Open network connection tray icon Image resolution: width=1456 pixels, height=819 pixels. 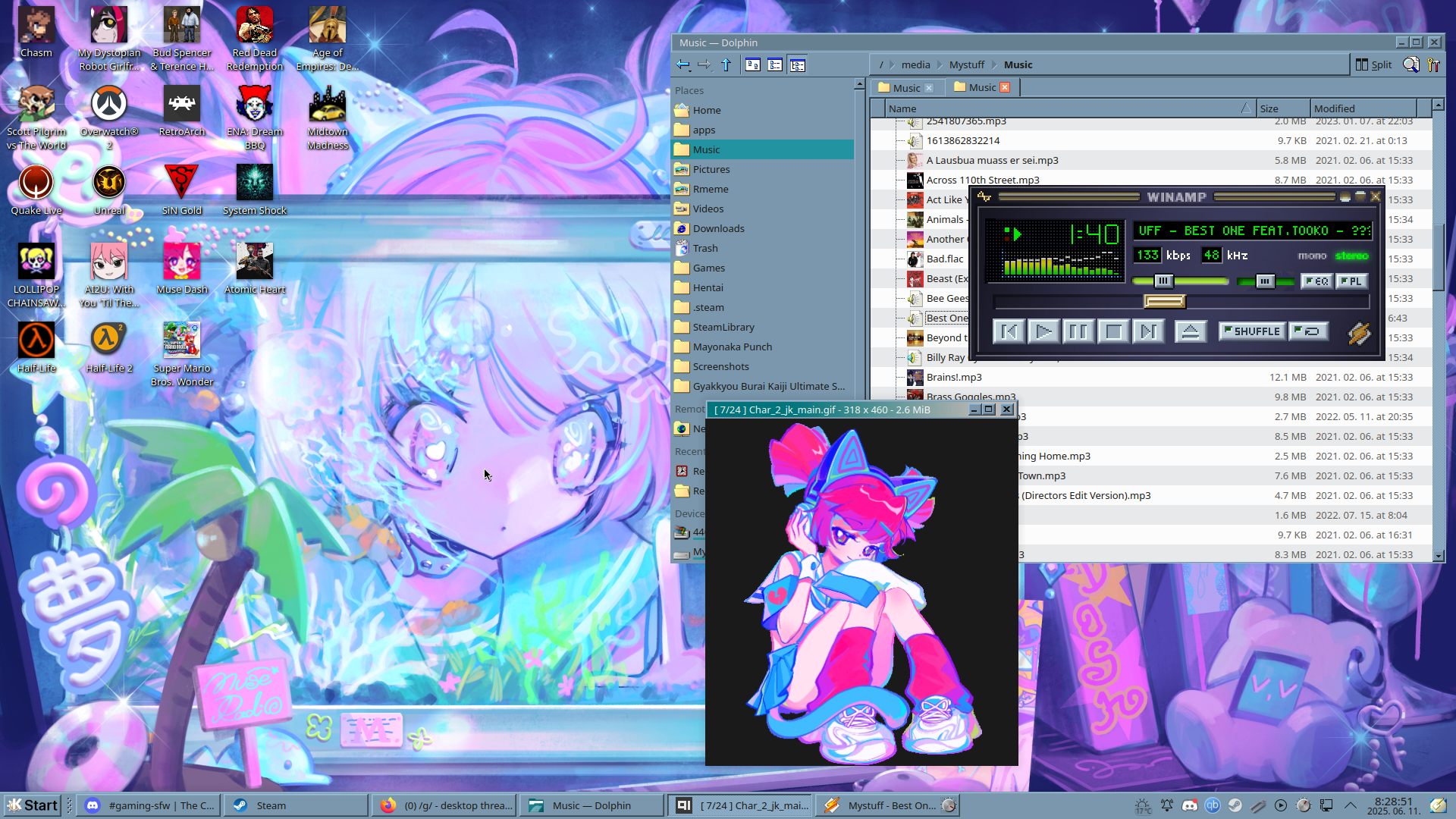click(x=1326, y=805)
